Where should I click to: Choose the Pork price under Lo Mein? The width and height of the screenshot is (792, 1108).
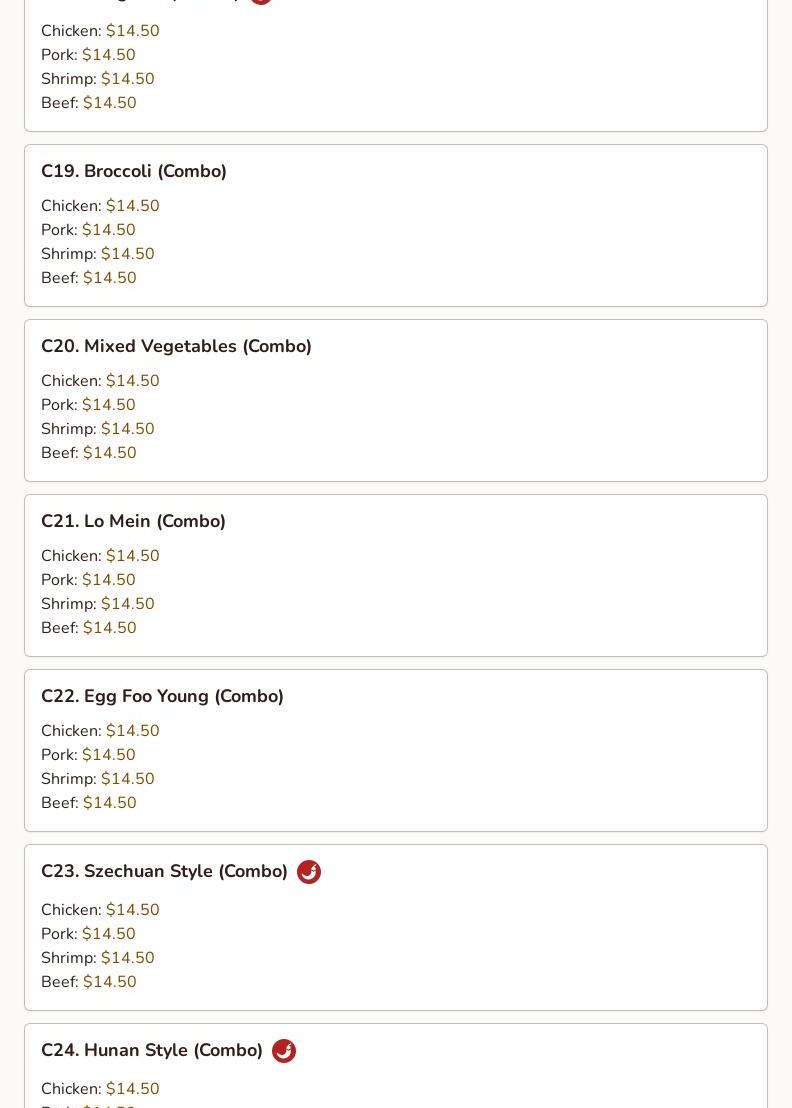click(x=108, y=580)
